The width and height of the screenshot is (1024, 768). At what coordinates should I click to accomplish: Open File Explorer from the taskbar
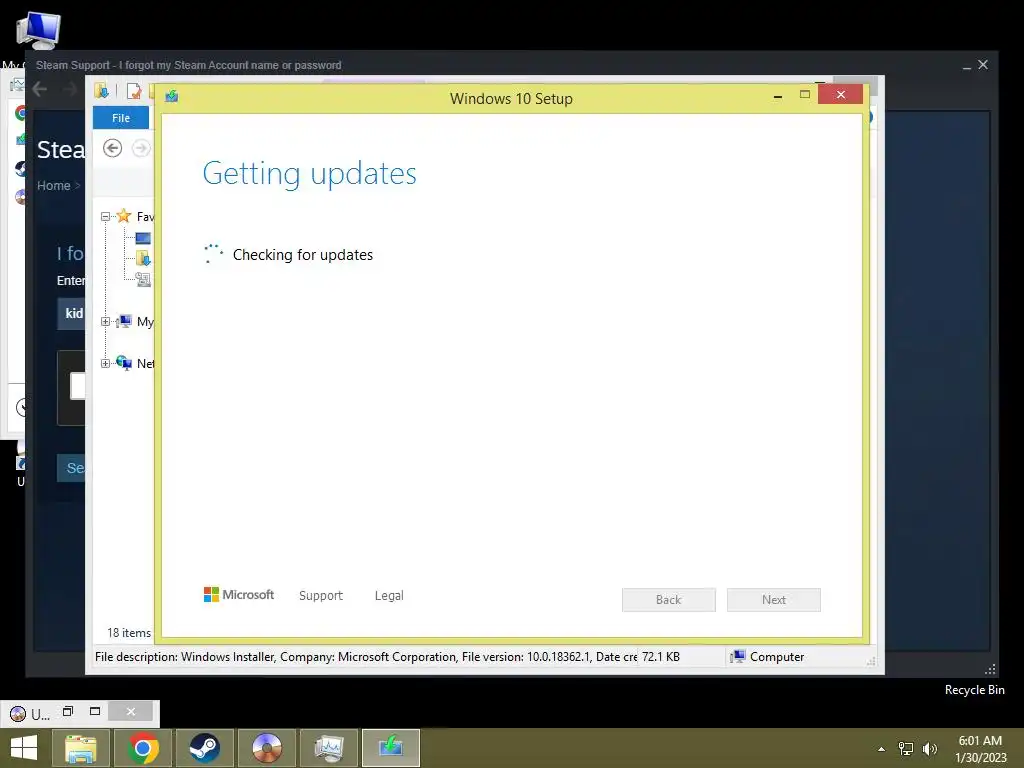click(81, 748)
